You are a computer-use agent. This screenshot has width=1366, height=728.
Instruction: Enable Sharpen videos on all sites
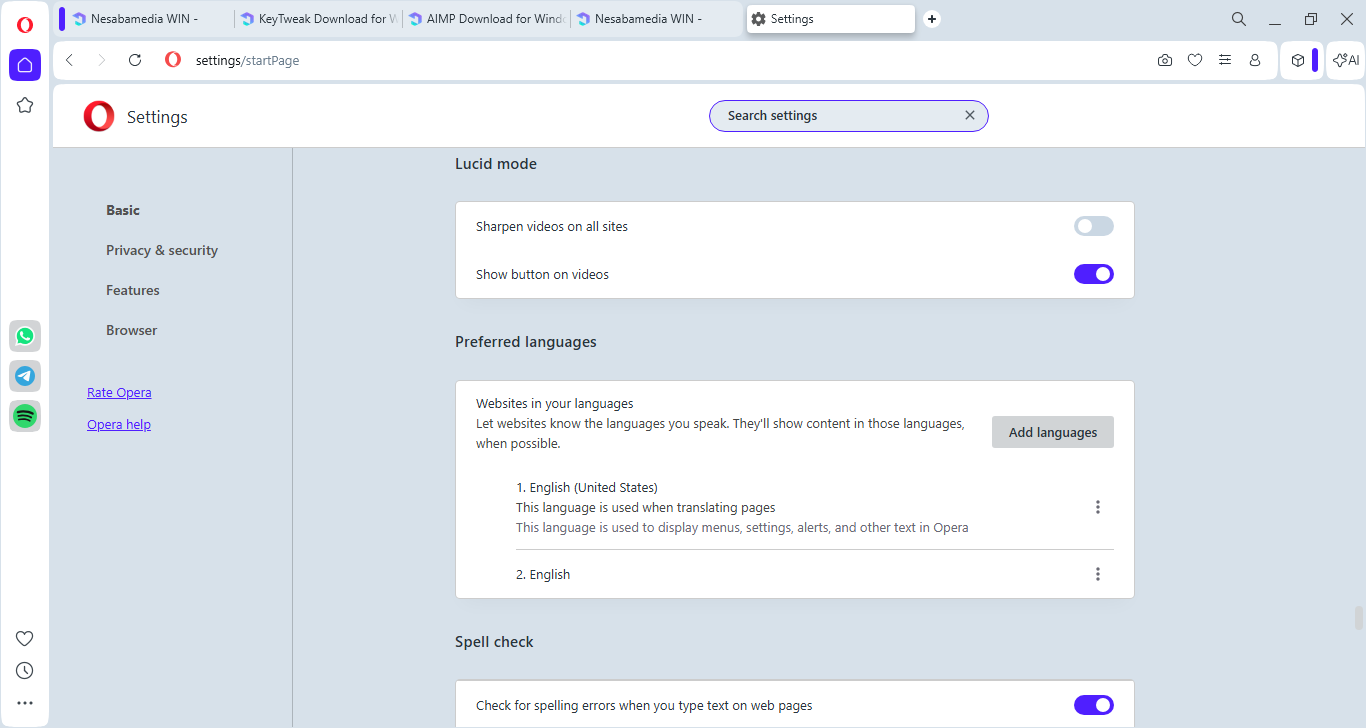pyautogui.click(x=1093, y=226)
